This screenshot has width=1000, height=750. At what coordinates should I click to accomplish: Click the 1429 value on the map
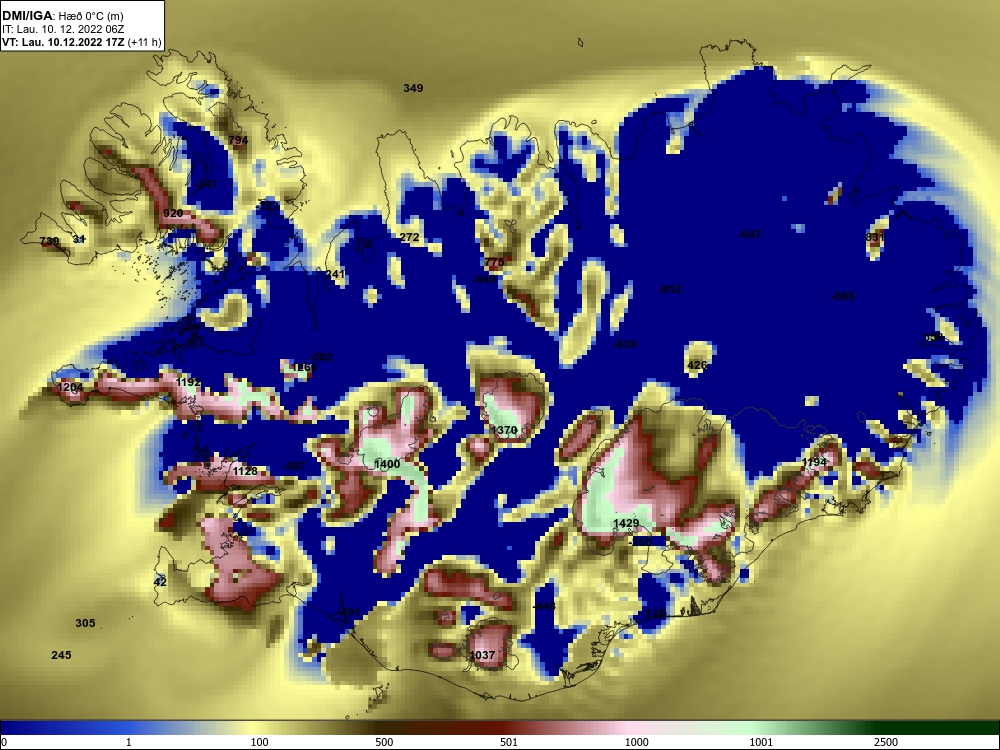click(x=626, y=523)
